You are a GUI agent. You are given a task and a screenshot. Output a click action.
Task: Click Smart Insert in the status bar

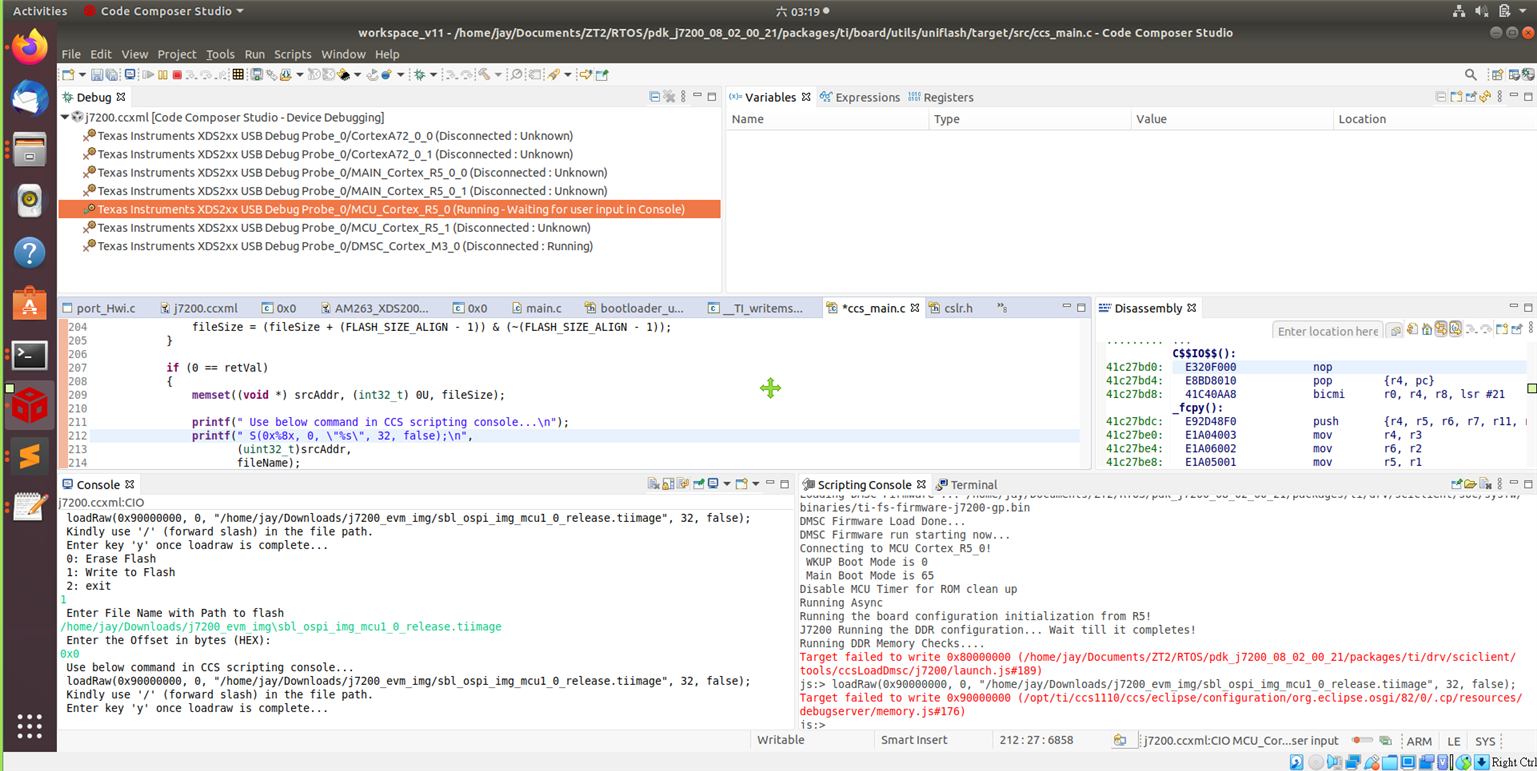click(x=916, y=740)
